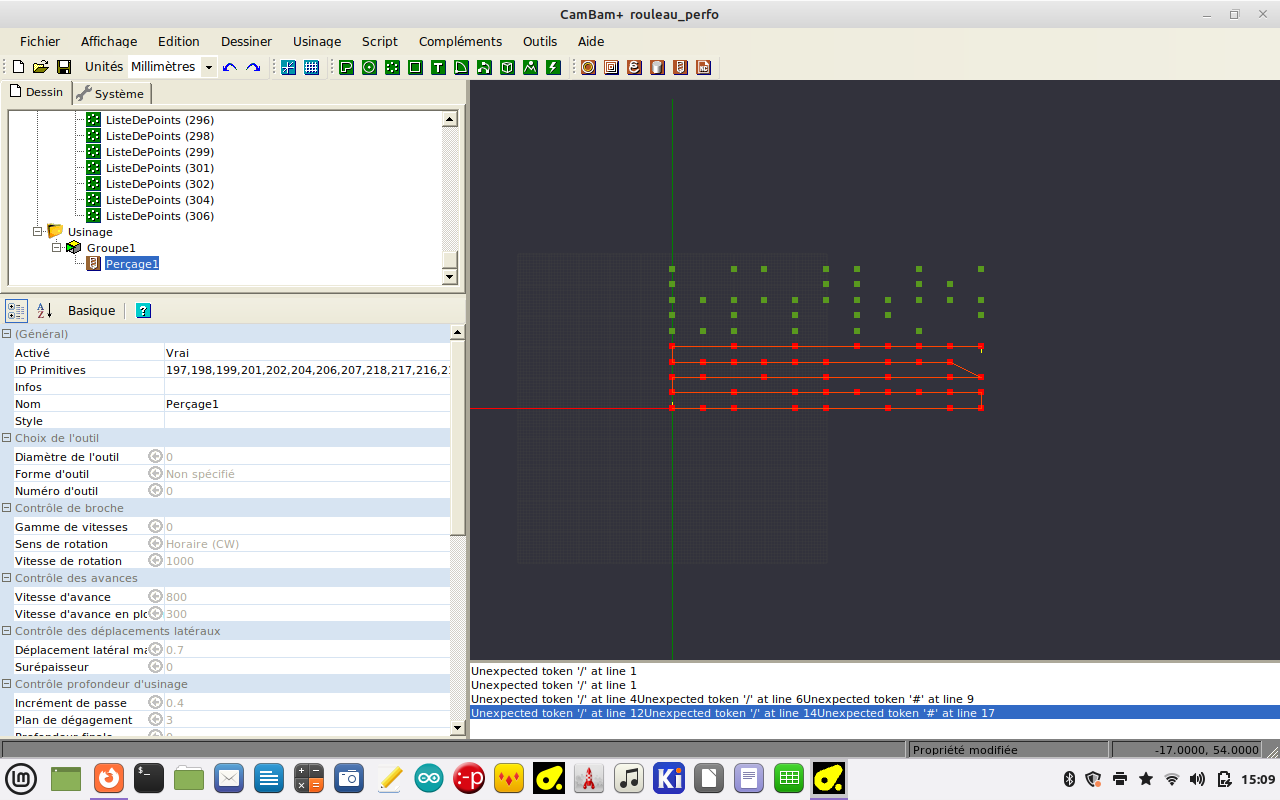The image size is (1280, 800).
Task: Toggle default value for Gamme de vitesses
Action: point(155,526)
